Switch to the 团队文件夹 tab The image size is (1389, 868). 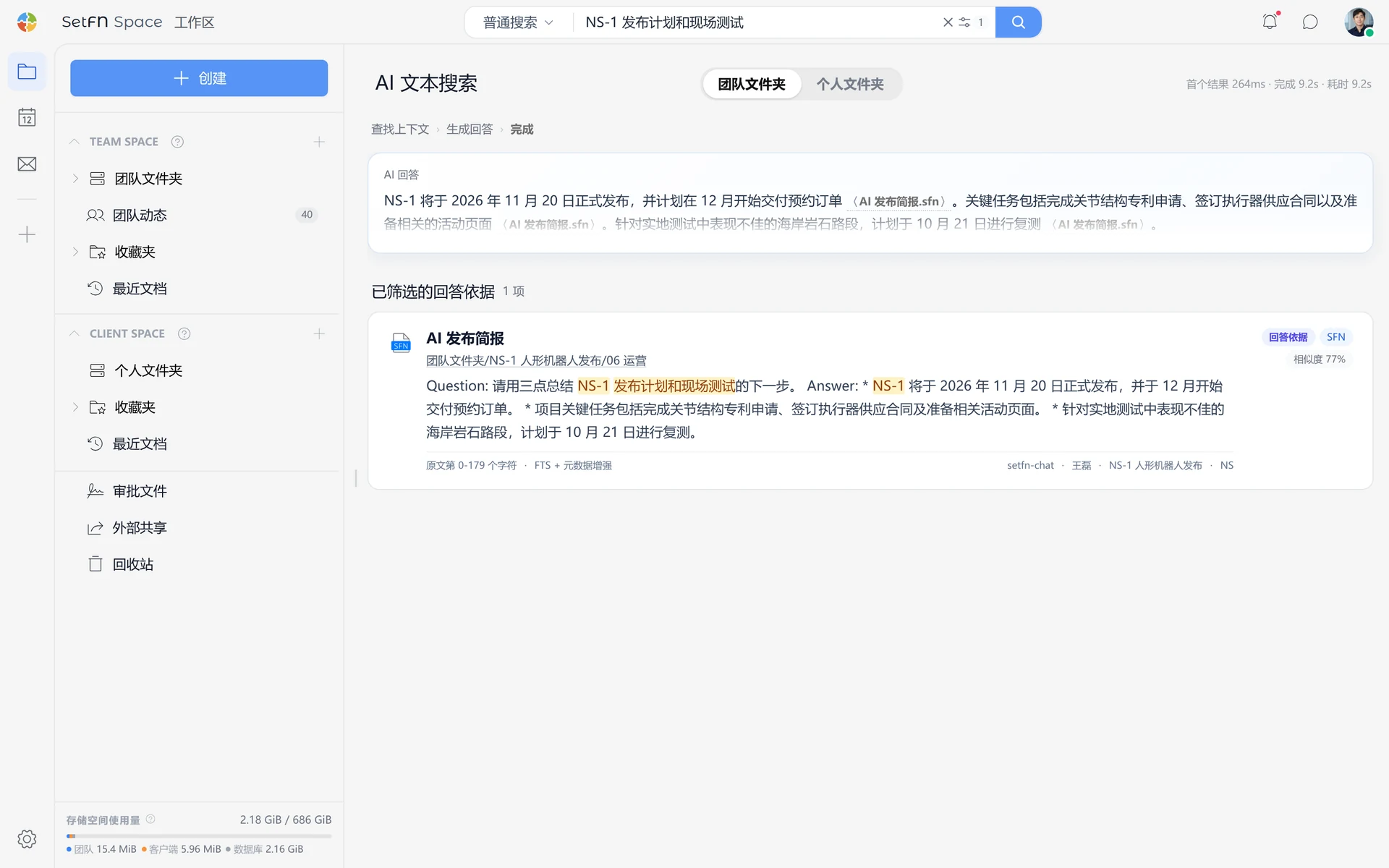752,84
